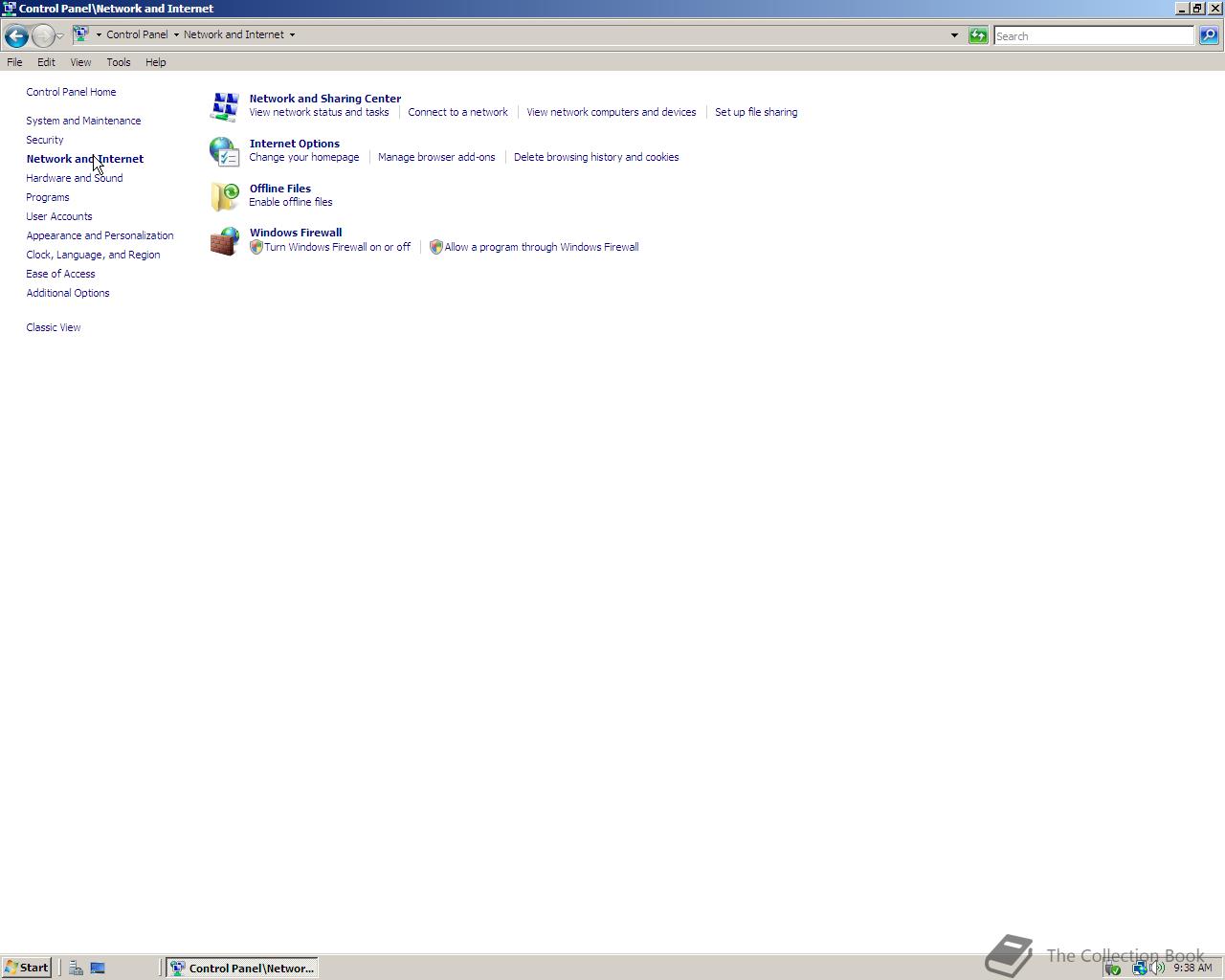Click Manage browser add-ons

coord(436,157)
